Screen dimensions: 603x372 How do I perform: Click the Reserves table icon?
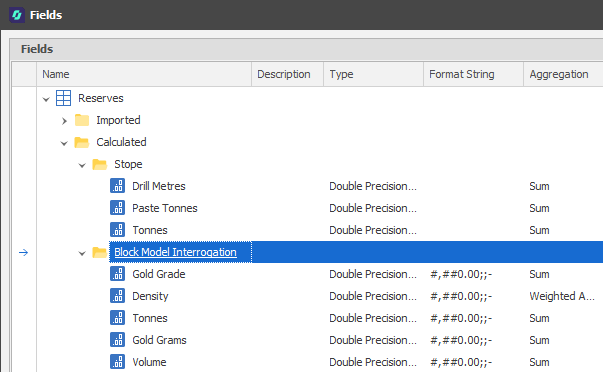click(63, 98)
